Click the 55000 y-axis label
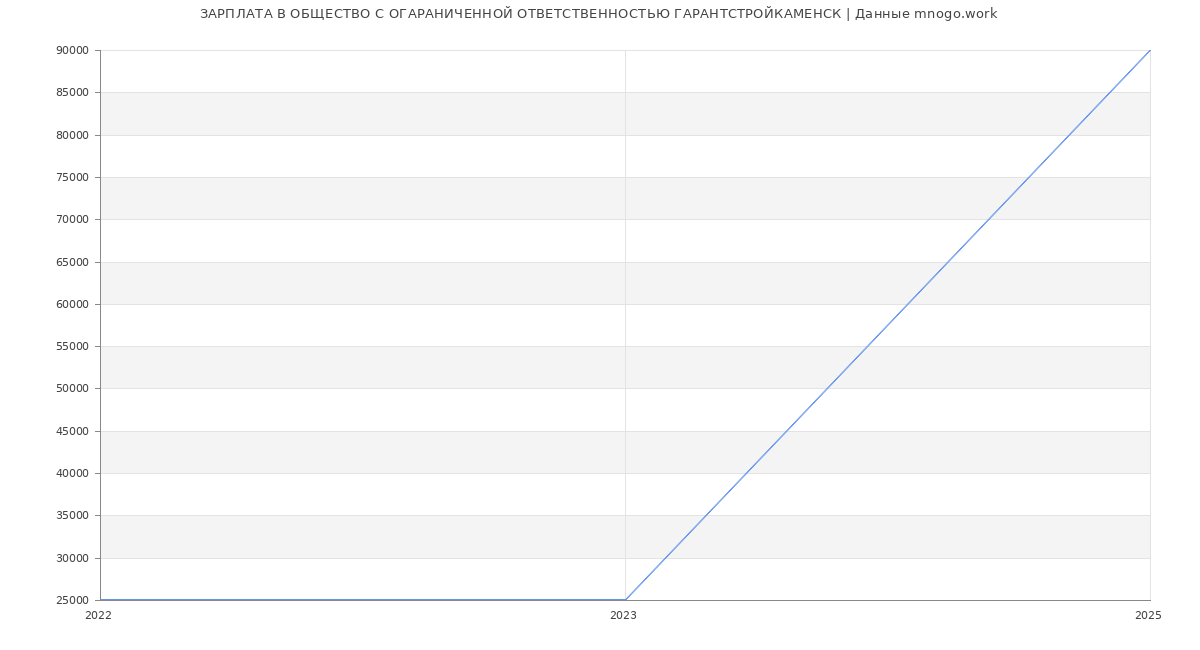The image size is (1200, 650). click(72, 347)
